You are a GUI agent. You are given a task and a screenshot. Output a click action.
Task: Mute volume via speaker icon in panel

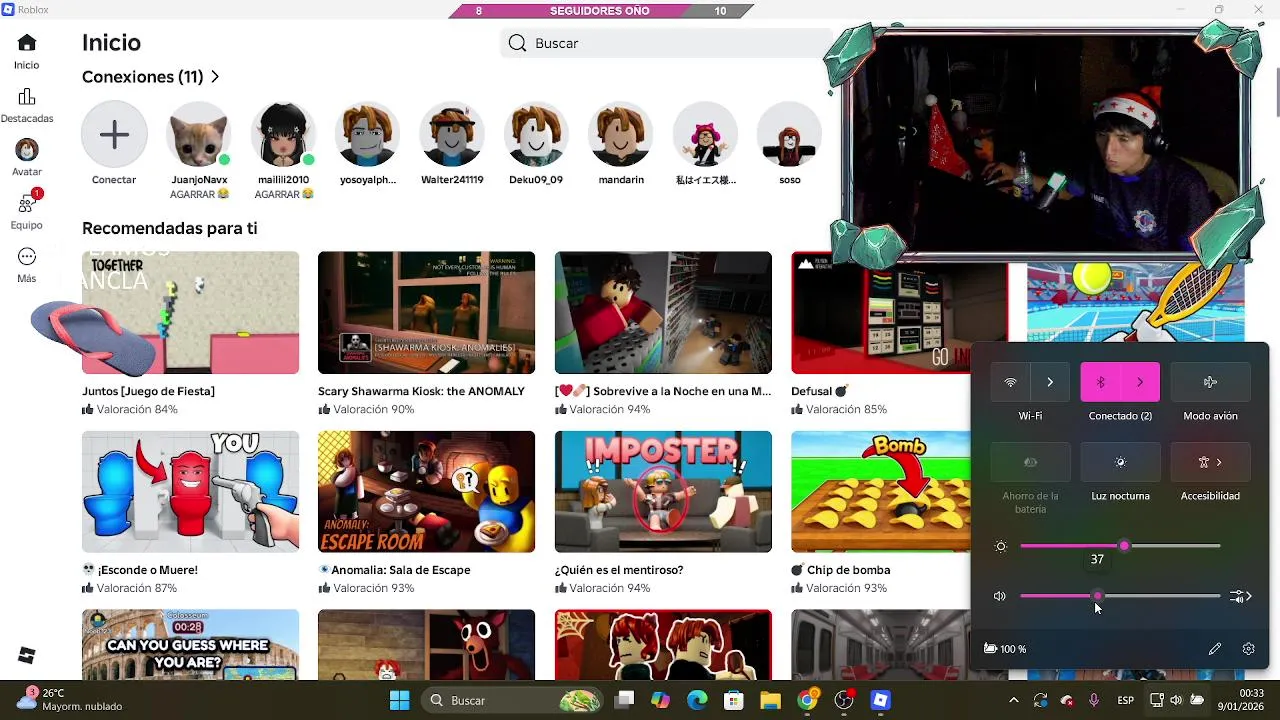(x=1000, y=596)
